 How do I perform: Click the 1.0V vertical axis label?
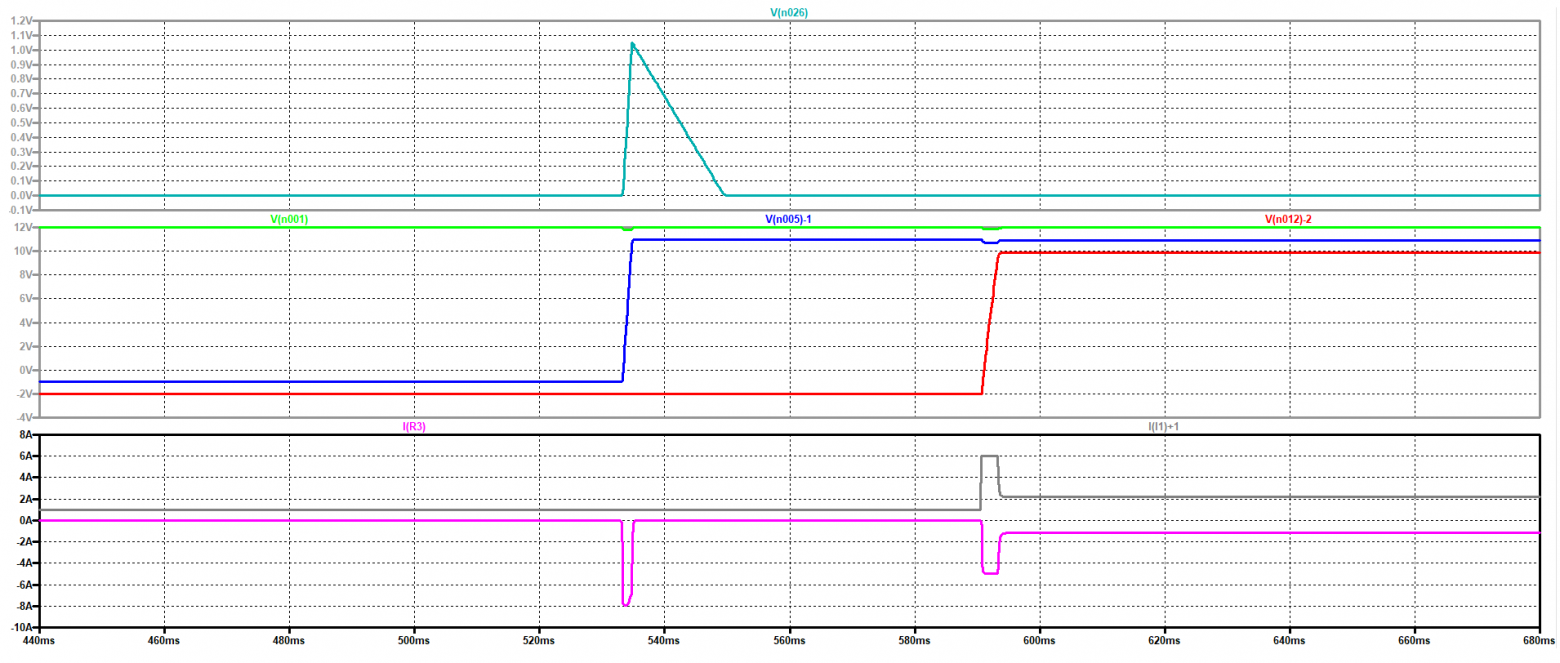tap(20, 49)
